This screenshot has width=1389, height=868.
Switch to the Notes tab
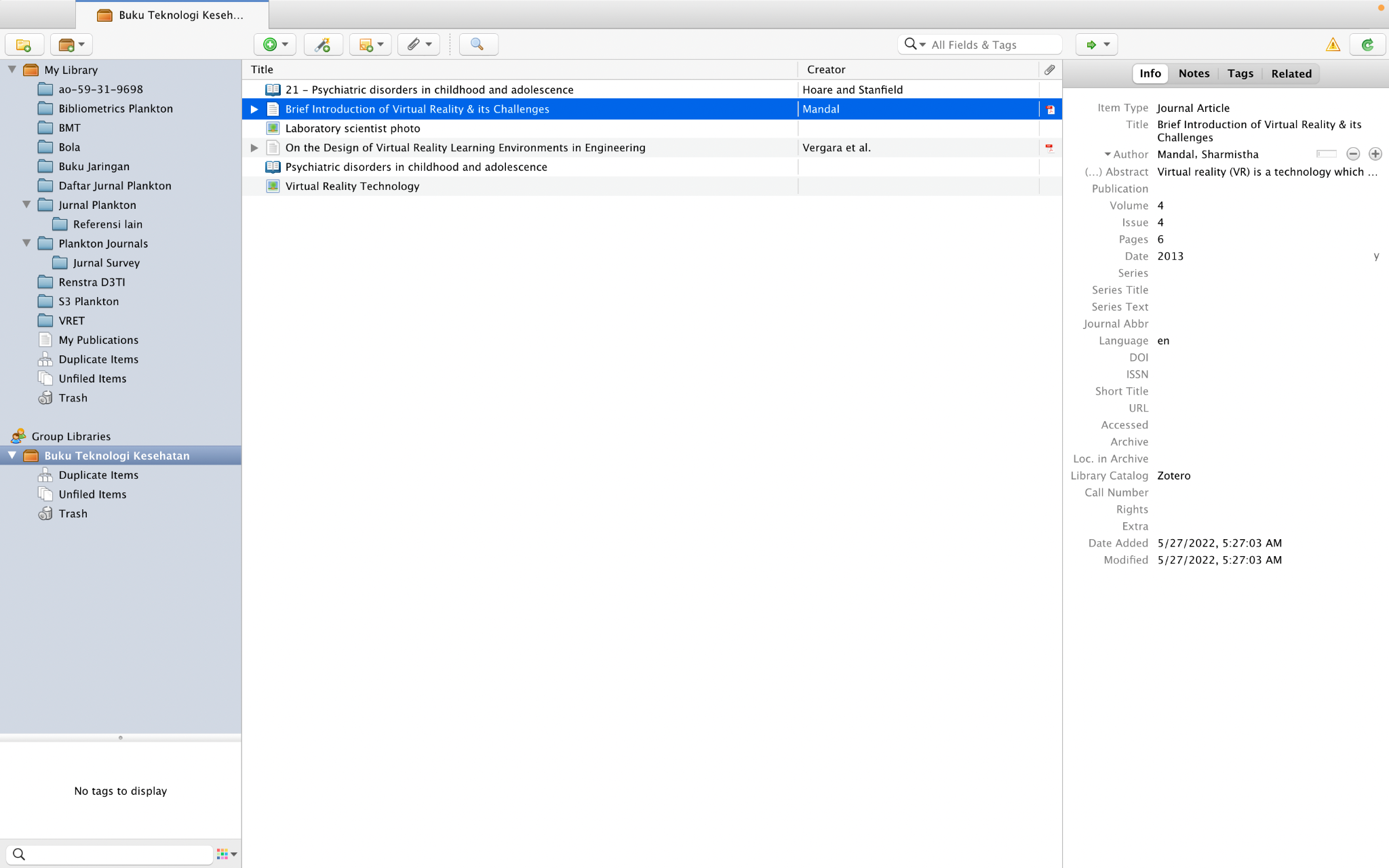click(1194, 73)
